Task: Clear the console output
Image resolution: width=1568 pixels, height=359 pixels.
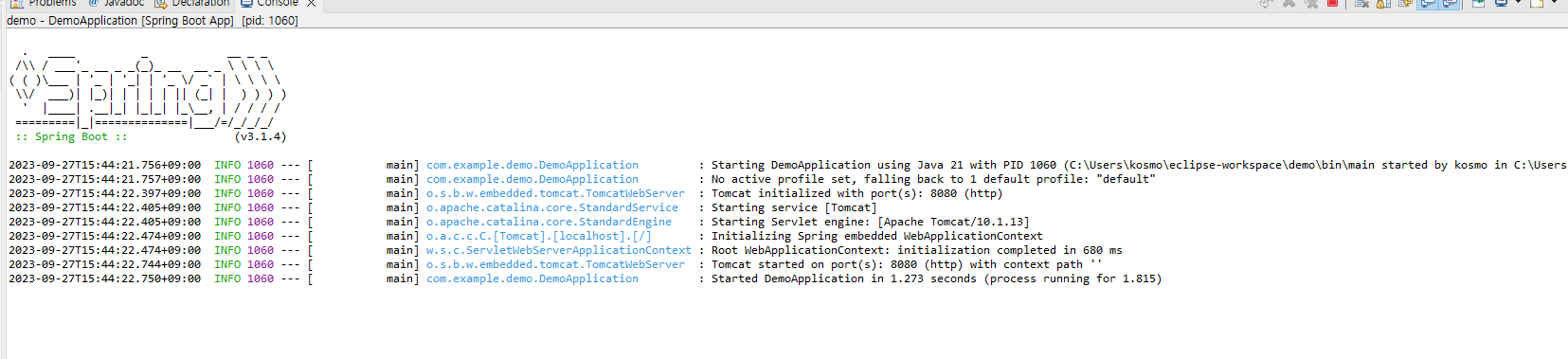Action: pos(1361,3)
